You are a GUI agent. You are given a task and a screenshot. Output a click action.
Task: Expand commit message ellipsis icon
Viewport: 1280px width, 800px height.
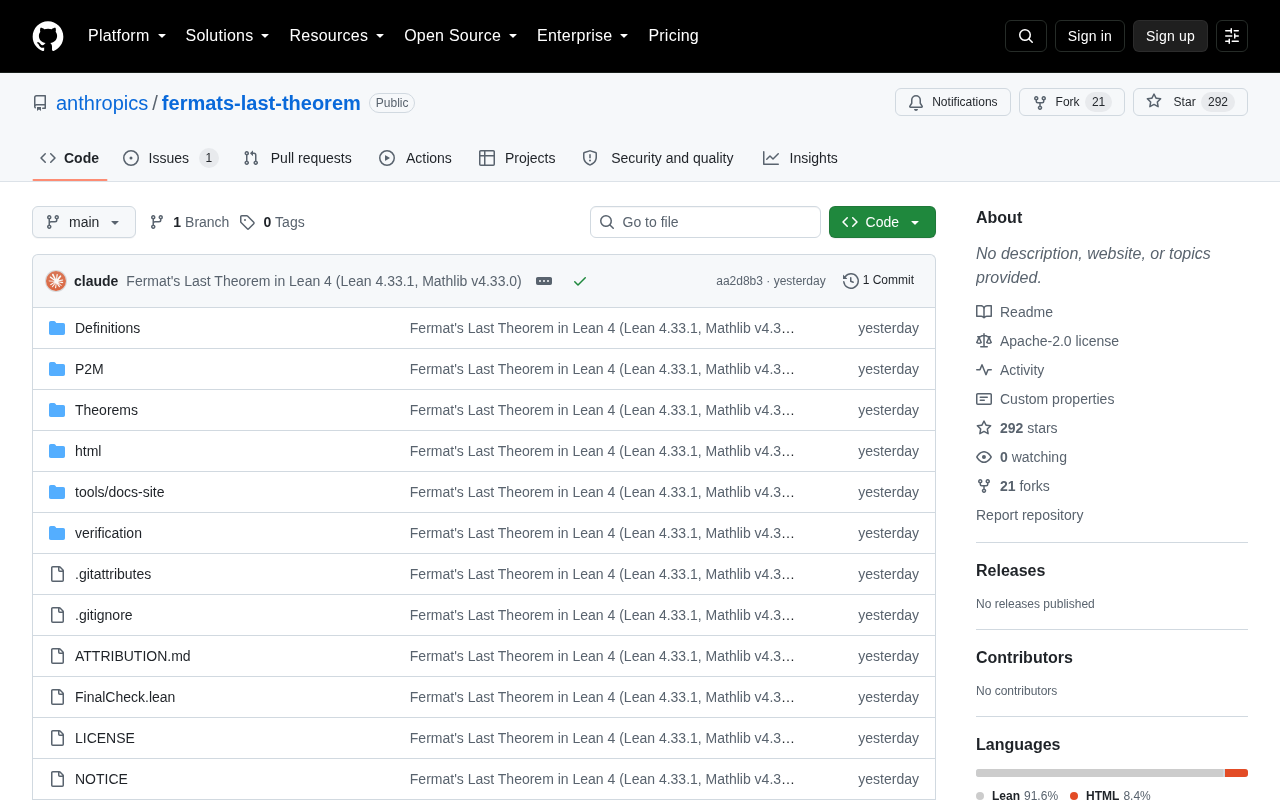[x=544, y=281]
